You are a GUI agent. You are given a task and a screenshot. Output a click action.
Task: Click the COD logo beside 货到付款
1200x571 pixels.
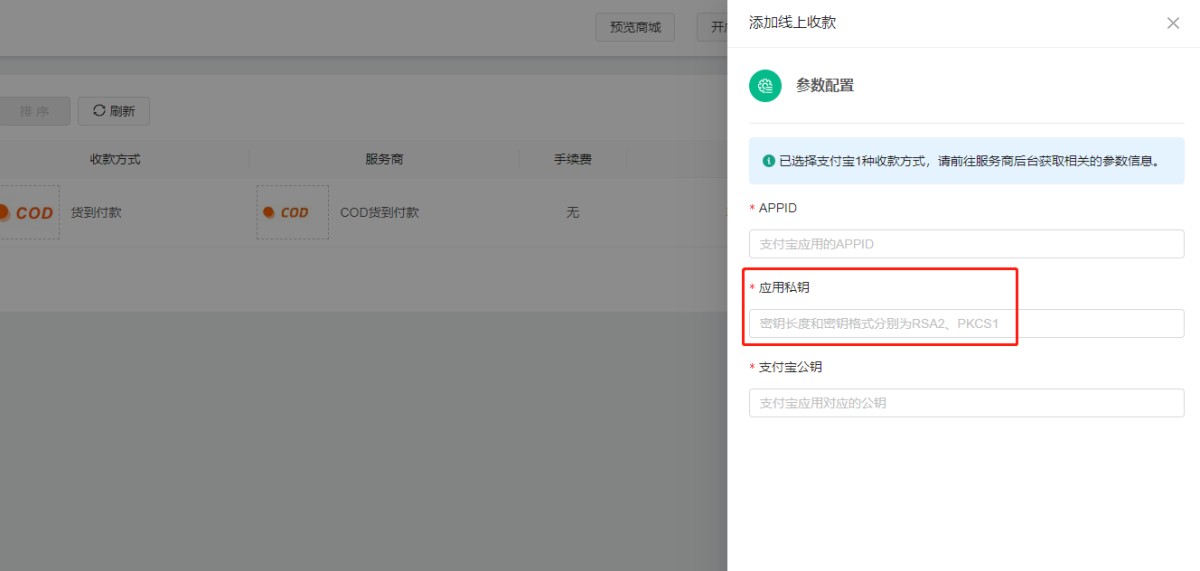[x=28, y=212]
